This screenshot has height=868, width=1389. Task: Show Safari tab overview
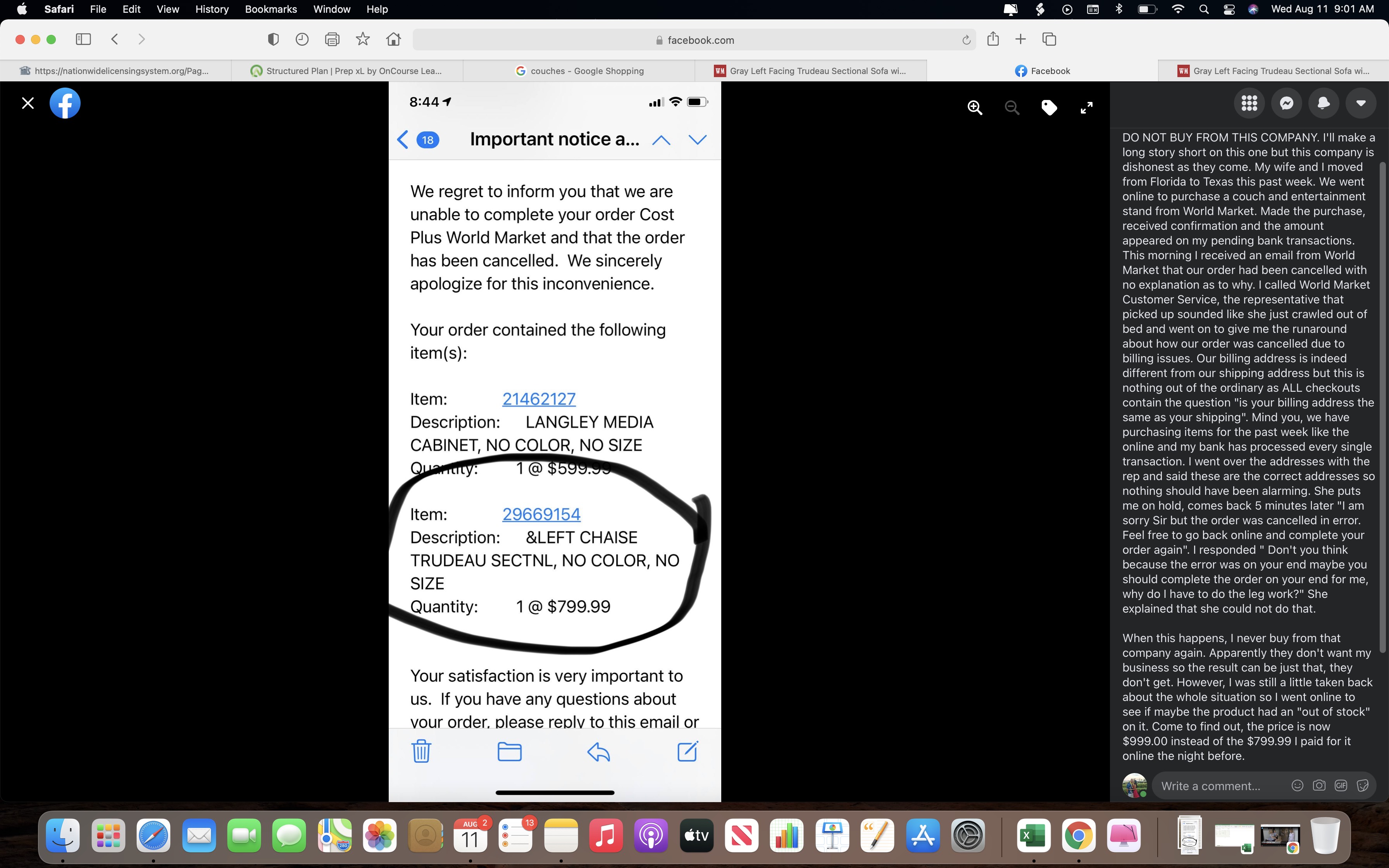pos(1049,39)
